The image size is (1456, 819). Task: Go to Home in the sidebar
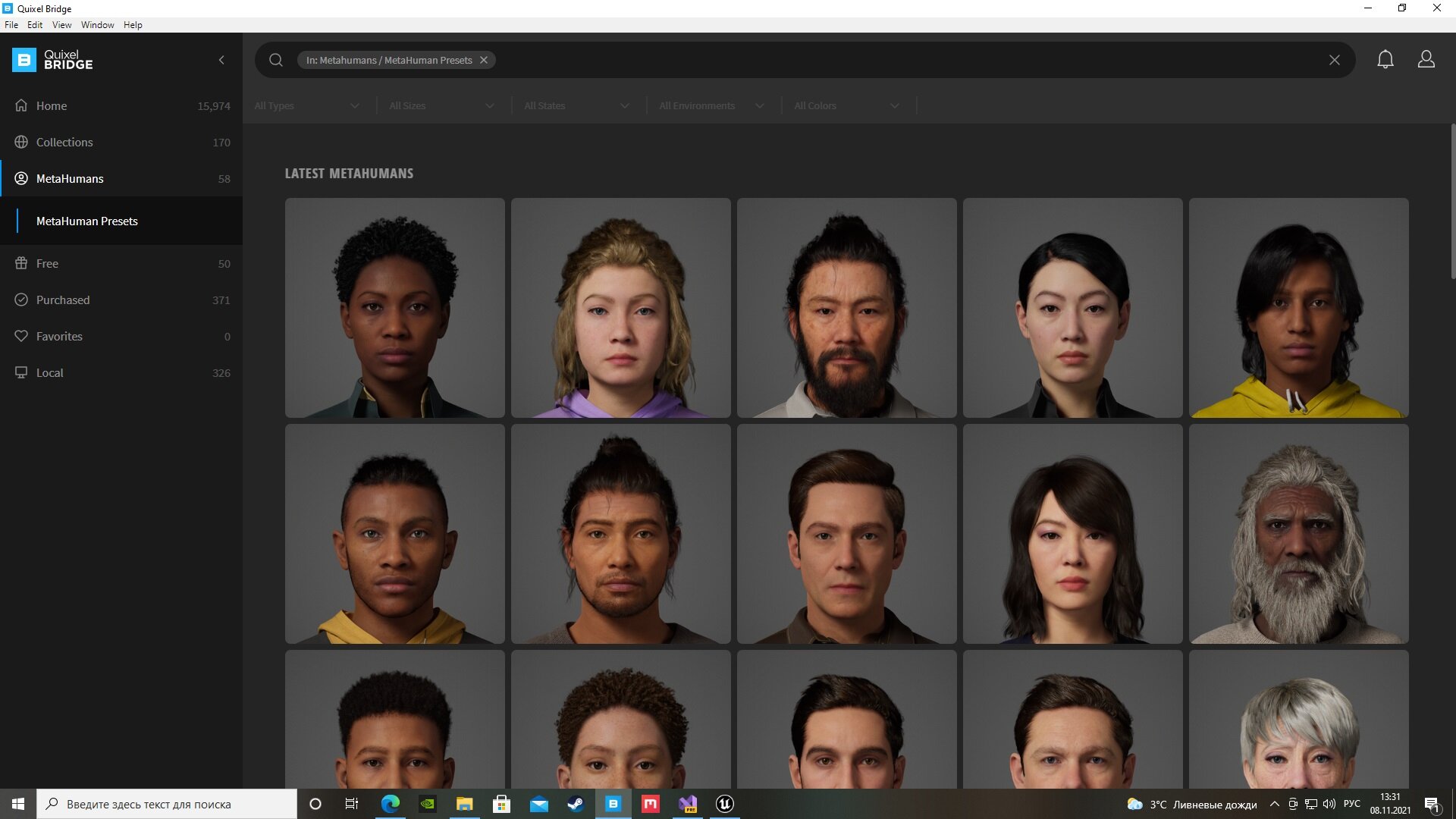tap(121, 105)
